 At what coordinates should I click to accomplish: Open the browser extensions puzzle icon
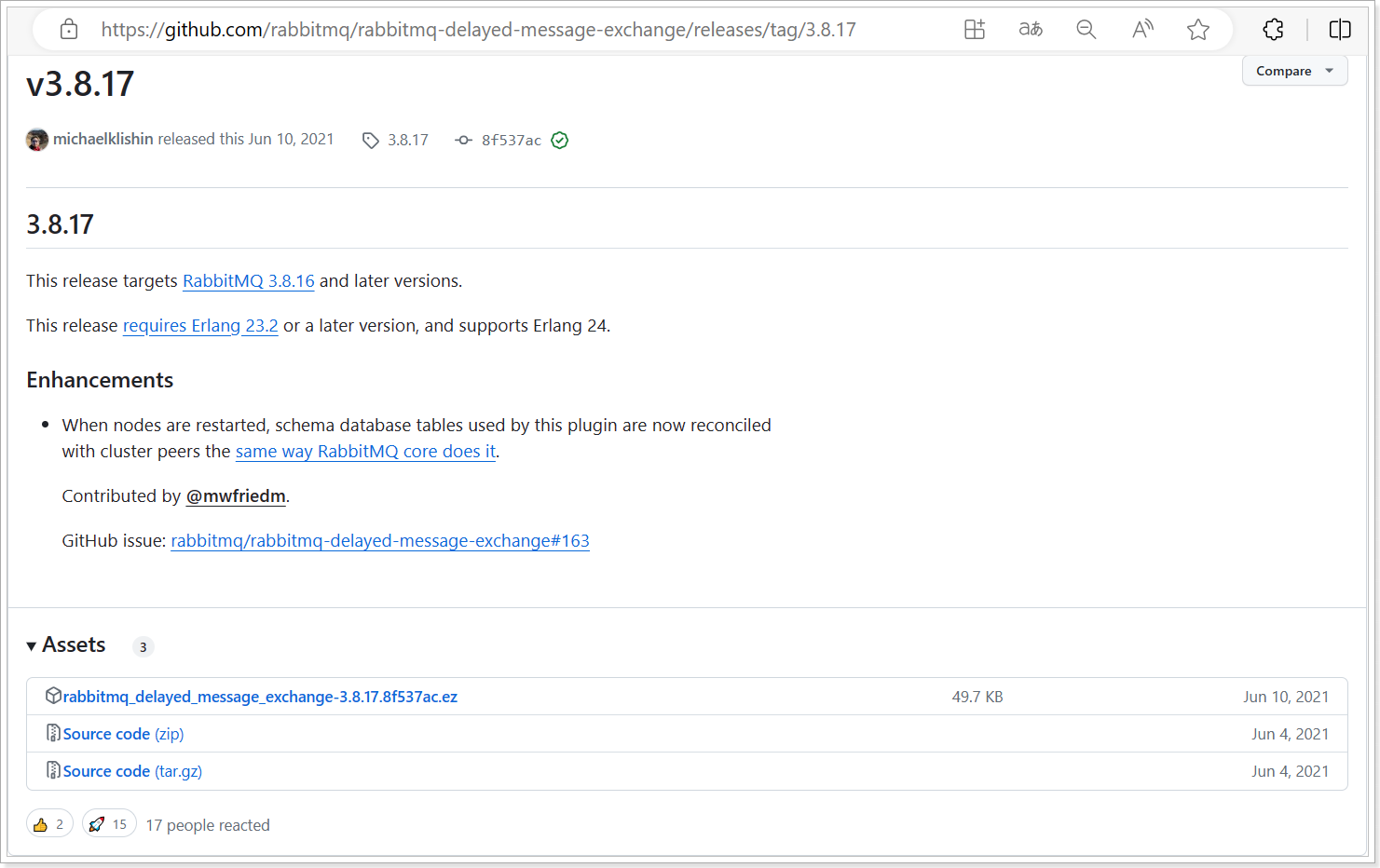(1274, 30)
